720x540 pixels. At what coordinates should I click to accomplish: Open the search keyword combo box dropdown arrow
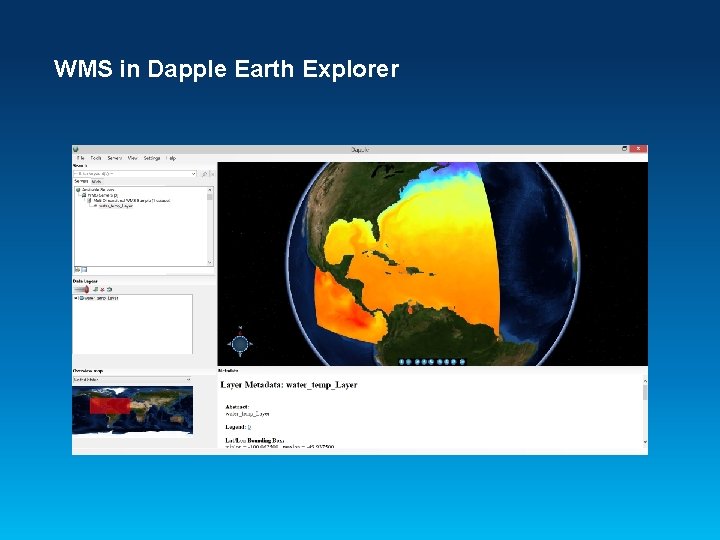tap(193, 174)
